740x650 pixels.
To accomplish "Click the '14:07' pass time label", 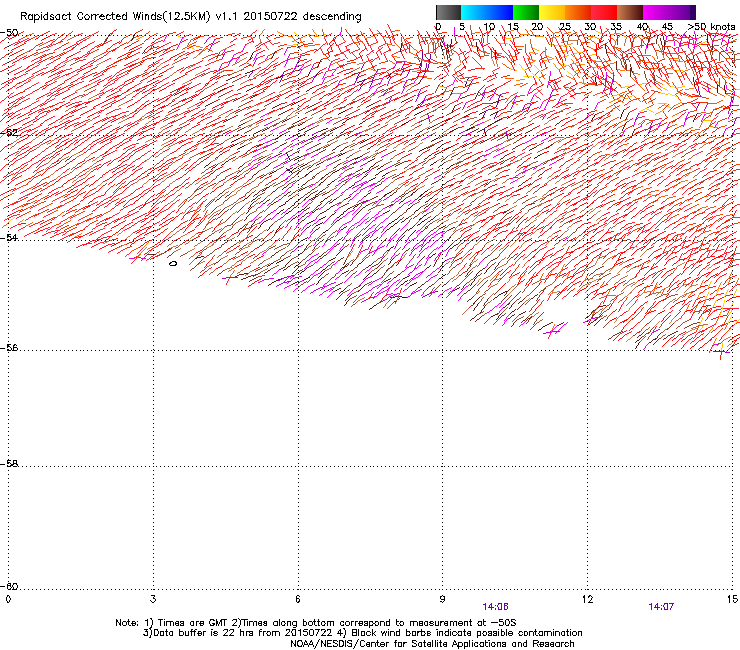I will [661, 607].
